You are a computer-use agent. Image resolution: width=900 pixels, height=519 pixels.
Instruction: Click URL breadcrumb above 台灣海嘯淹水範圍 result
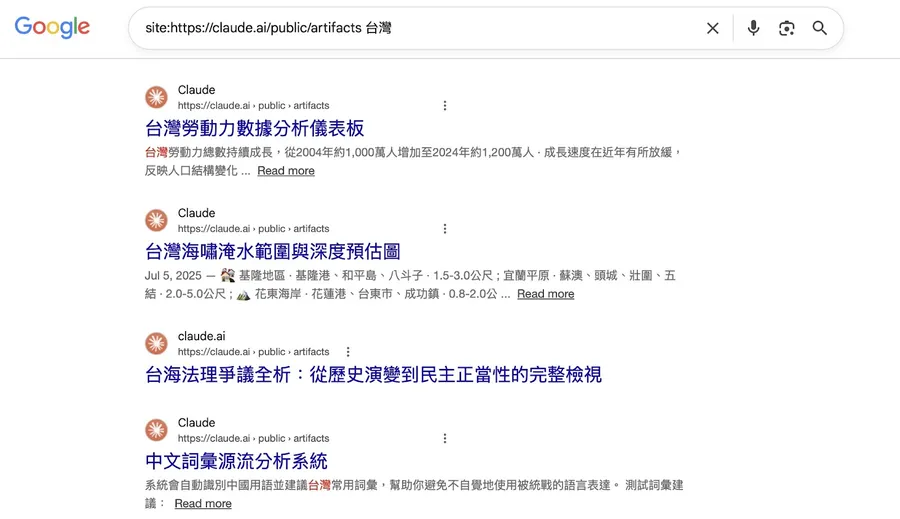[x=253, y=228]
